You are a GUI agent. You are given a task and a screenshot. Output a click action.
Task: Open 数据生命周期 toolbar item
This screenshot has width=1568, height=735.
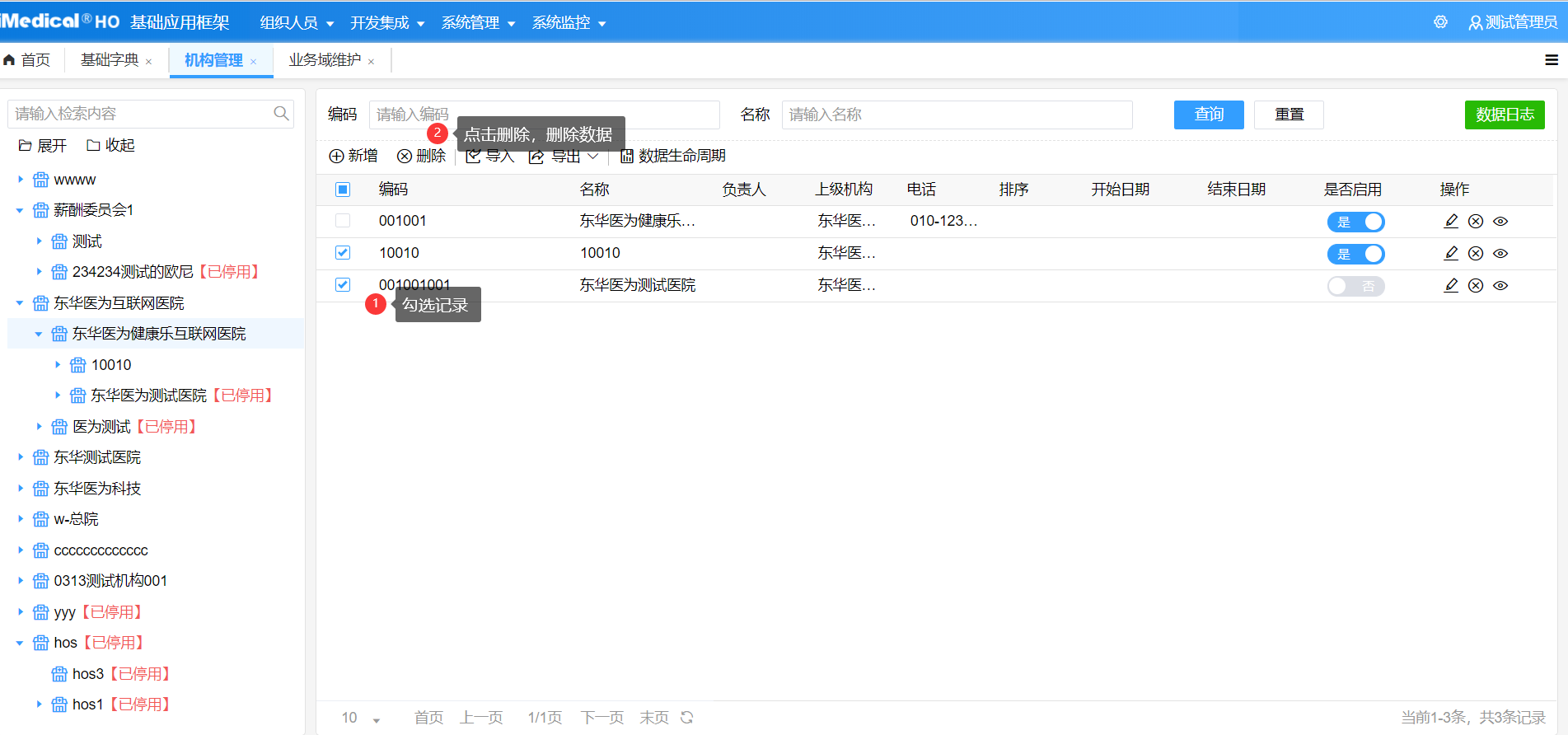[672, 156]
